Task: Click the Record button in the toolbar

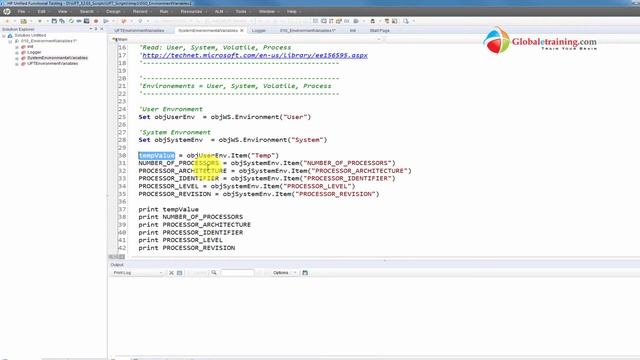Action: (x=96, y=21)
